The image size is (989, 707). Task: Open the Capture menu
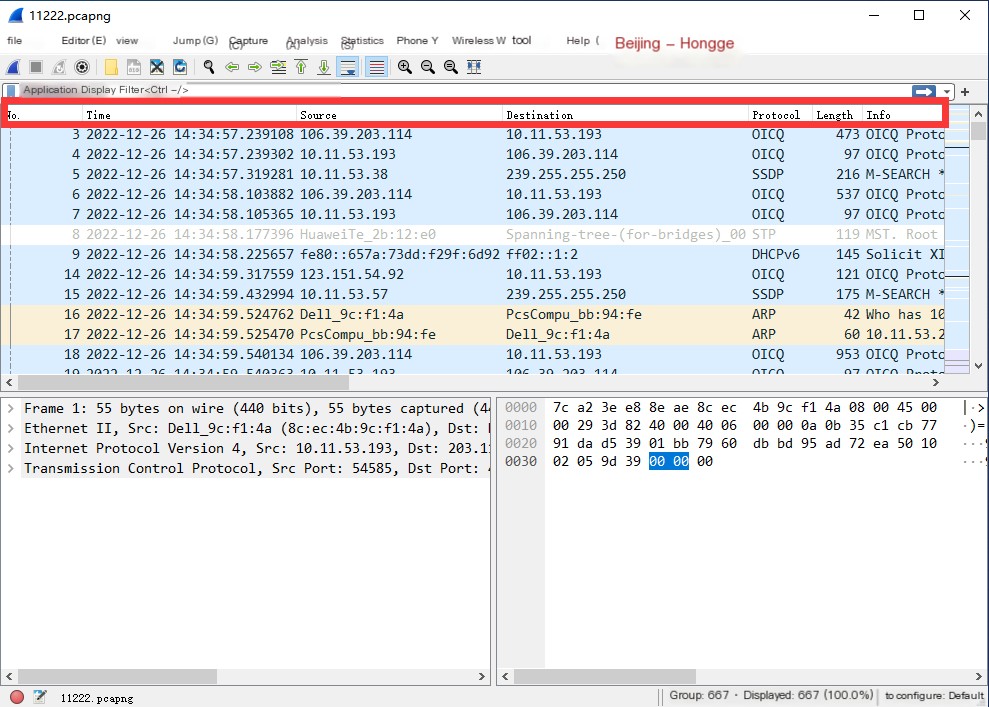pos(249,41)
